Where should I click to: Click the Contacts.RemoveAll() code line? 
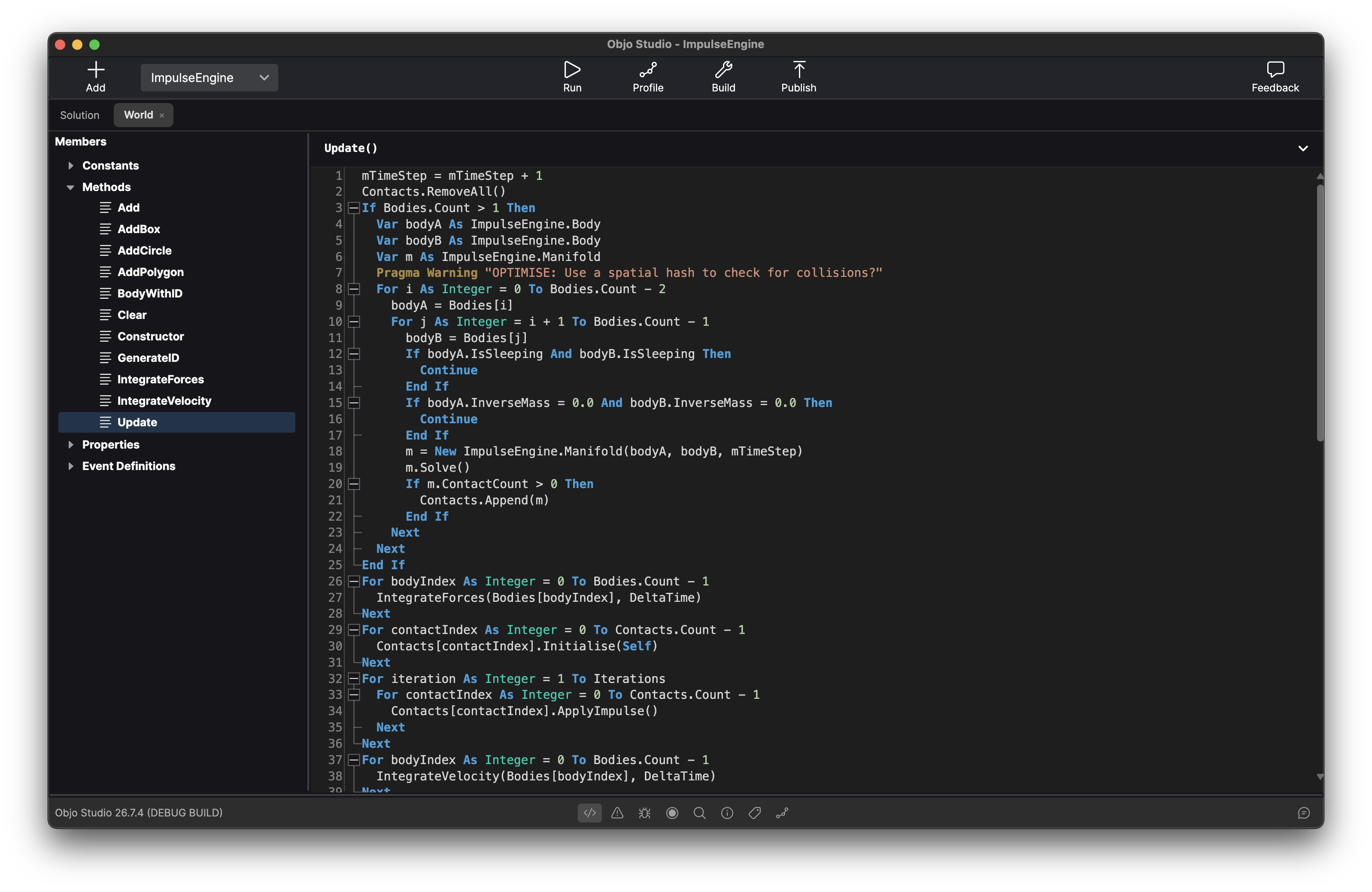coord(434,191)
